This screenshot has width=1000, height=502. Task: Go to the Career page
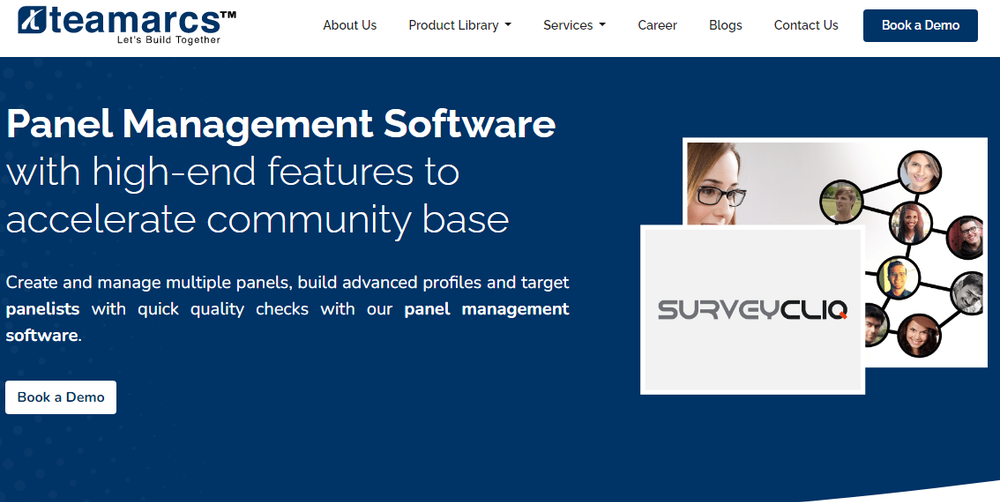pos(657,26)
